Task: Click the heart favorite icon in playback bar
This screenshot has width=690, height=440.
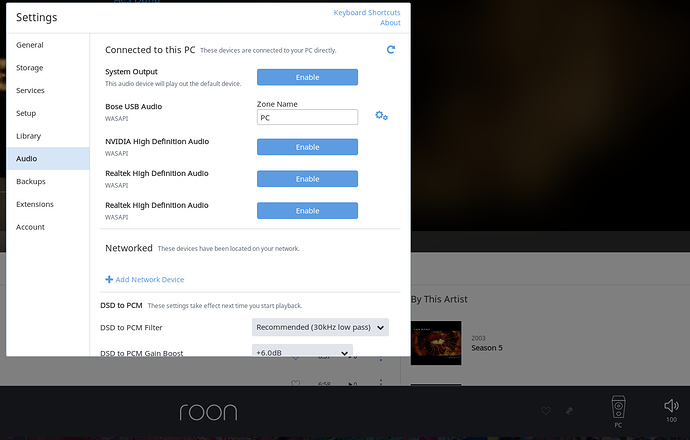Action: [x=546, y=411]
